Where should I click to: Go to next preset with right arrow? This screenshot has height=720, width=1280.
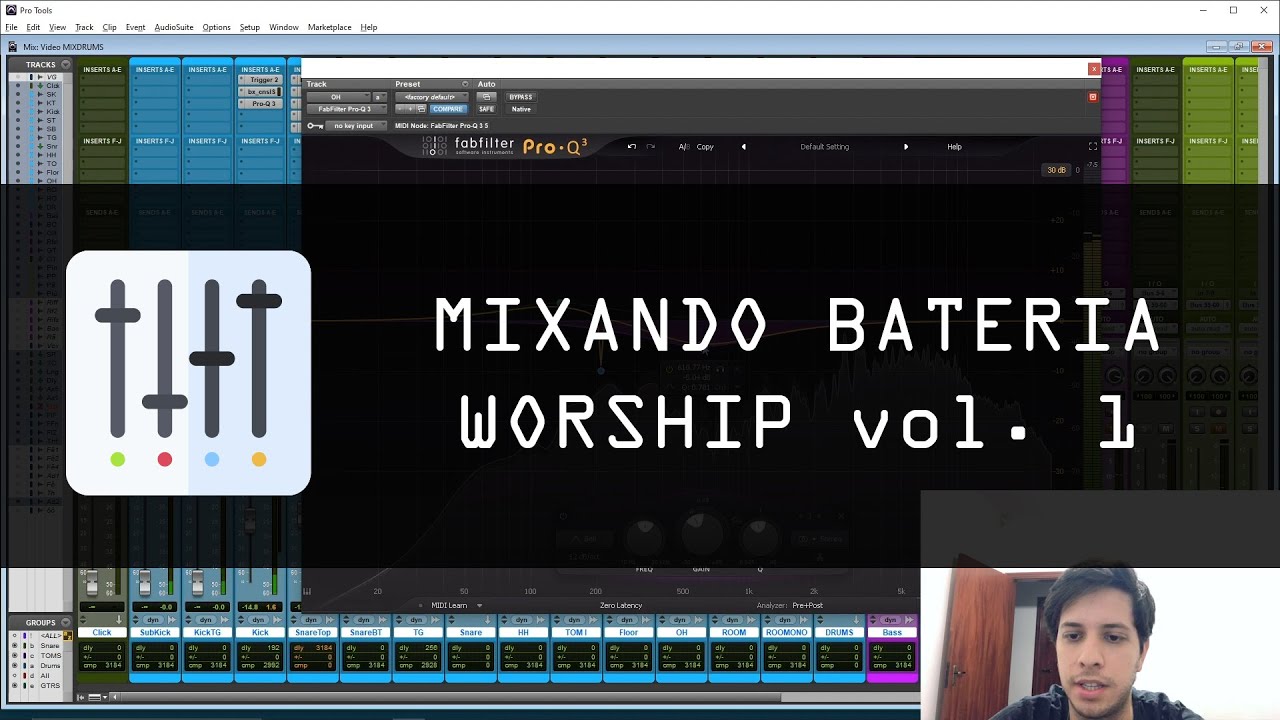click(906, 147)
